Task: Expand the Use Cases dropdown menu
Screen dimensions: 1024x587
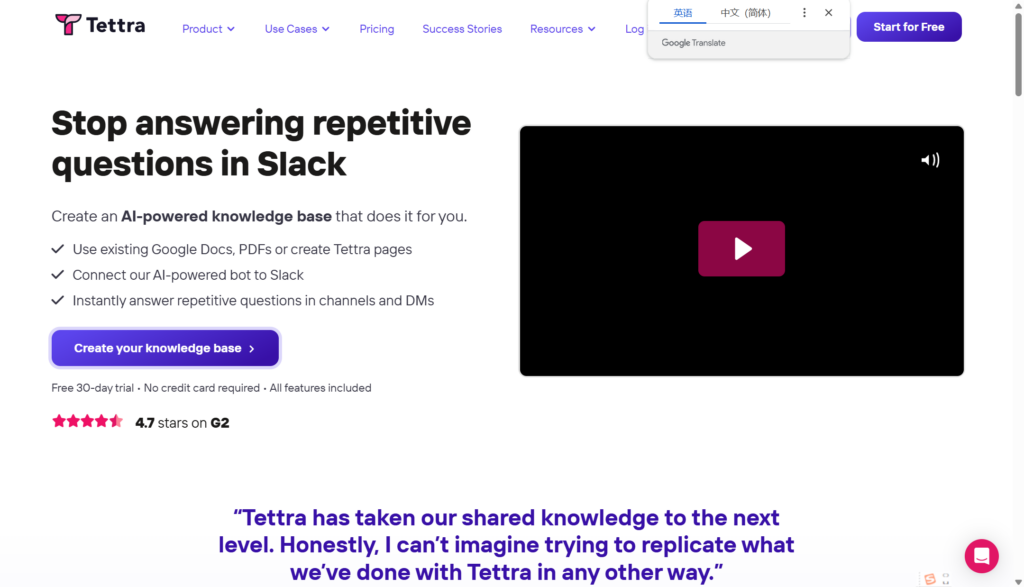Action: [296, 29]
